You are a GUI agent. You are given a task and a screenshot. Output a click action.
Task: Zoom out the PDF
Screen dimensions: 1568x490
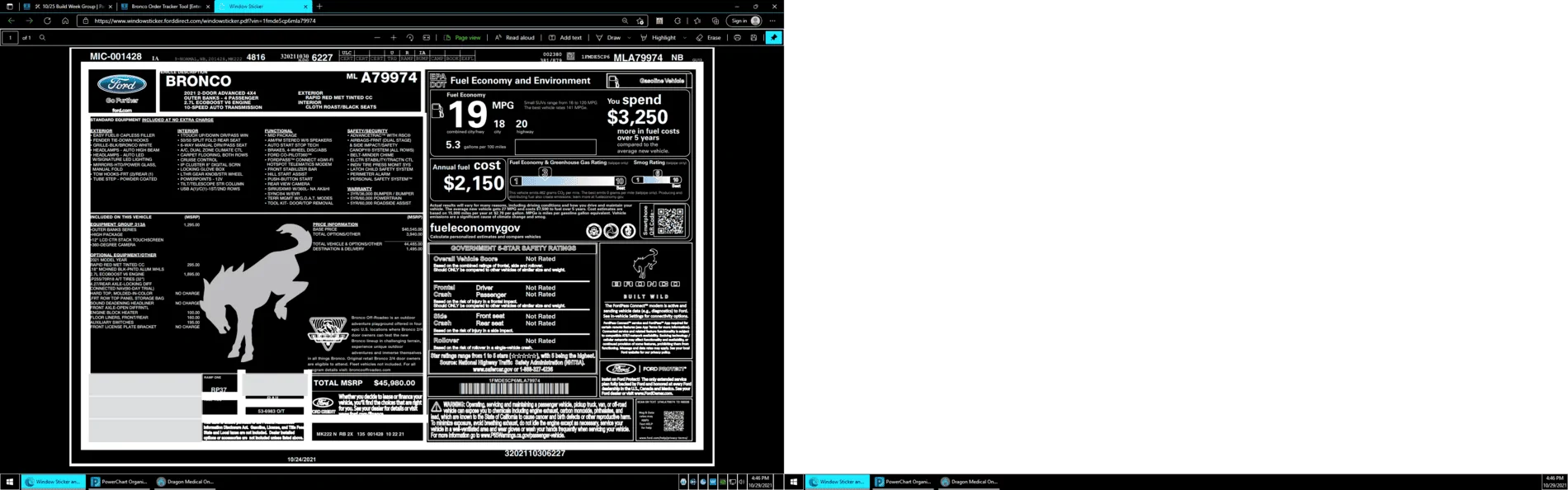(377, 37)
